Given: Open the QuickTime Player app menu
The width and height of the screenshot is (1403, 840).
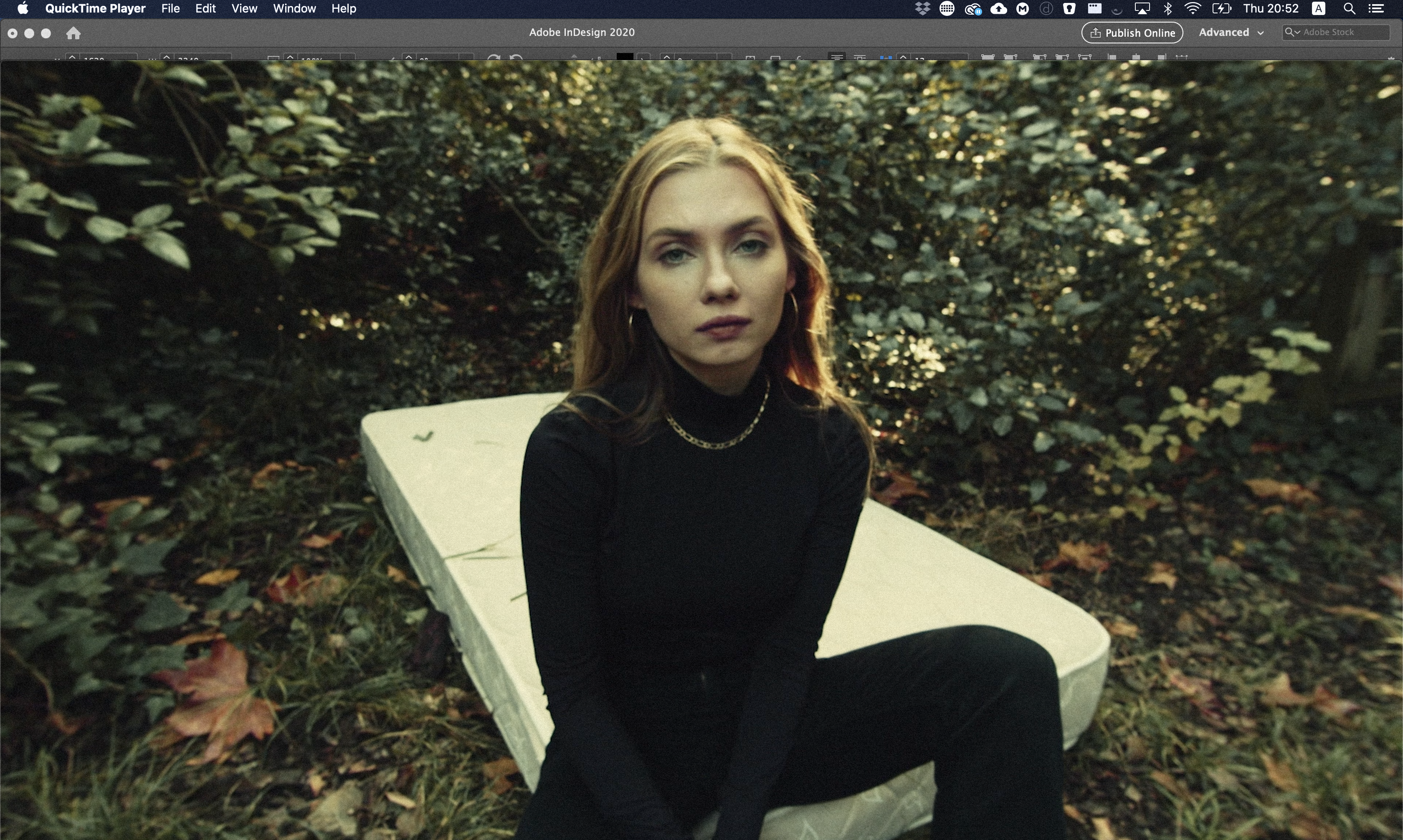Looking at the screenshot, I should point(95,8).
